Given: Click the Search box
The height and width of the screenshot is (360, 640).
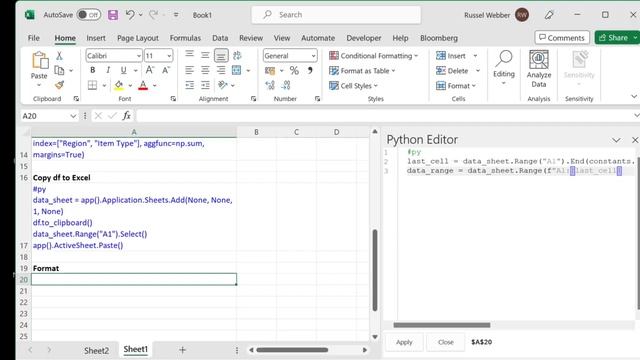Looking at the screenshot, I should 336,15.
